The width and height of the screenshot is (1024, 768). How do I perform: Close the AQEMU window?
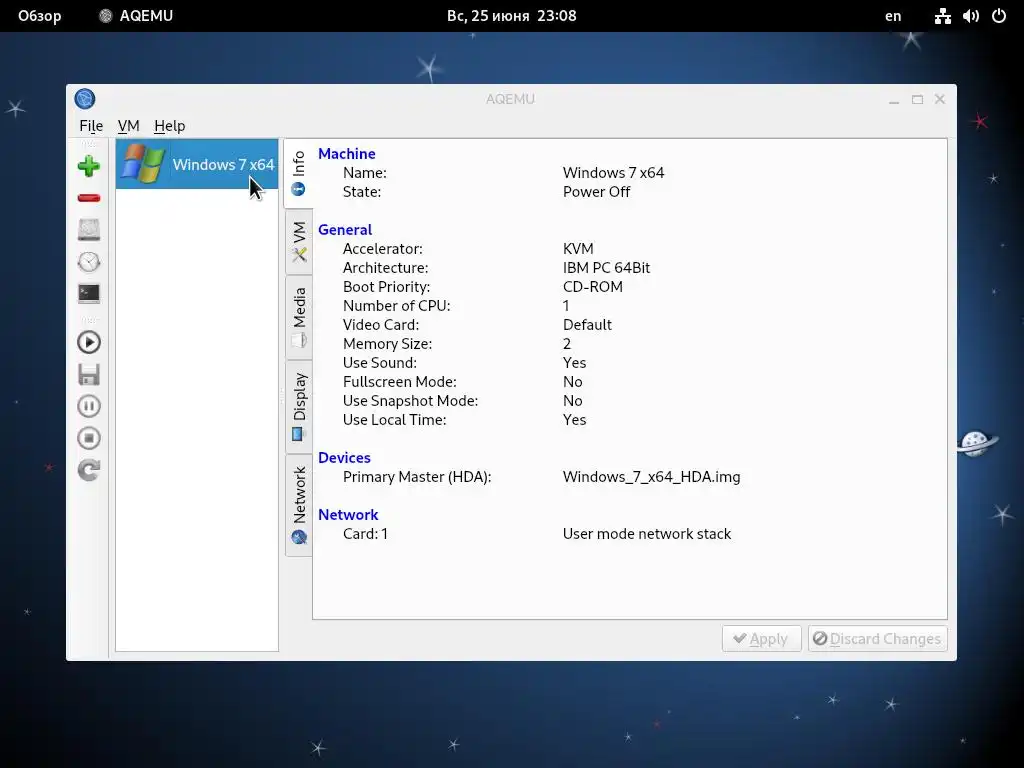940,99
